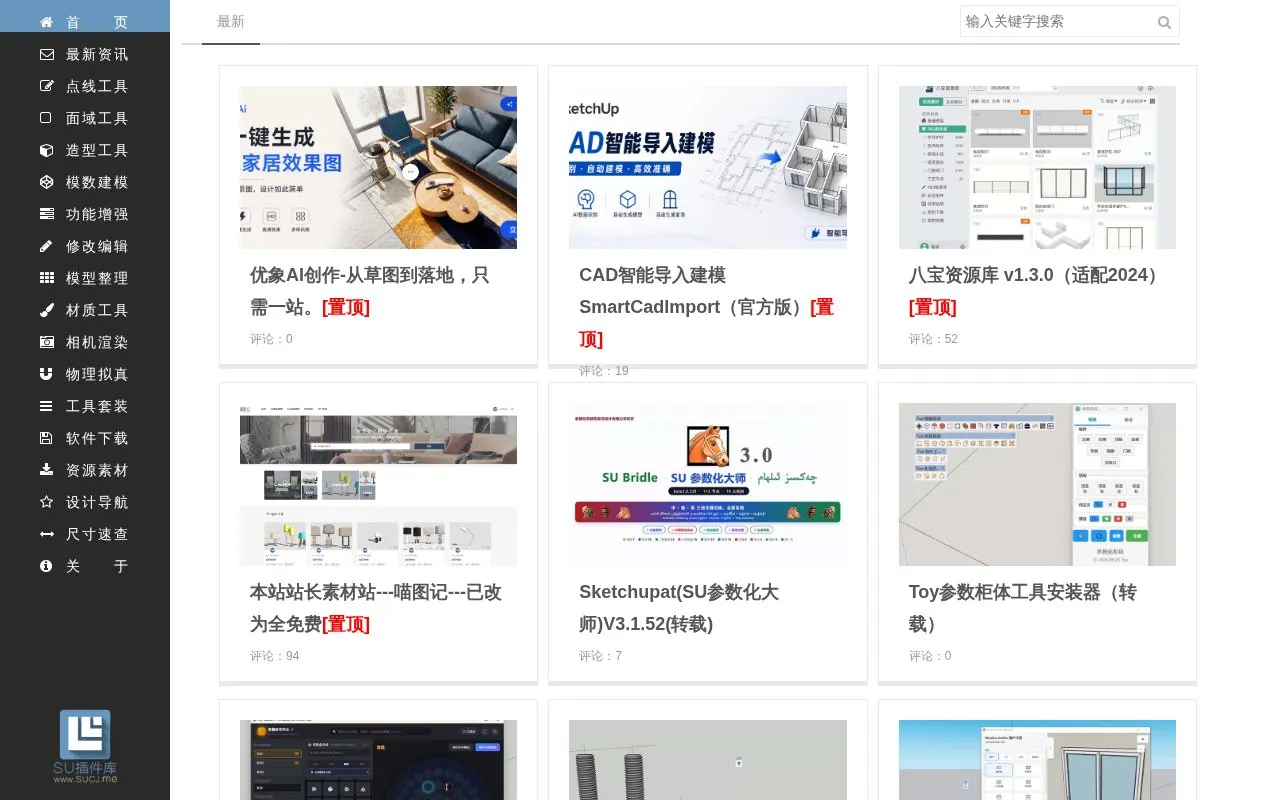Image resolution: width=1280 pixels, height=800 pixels.
Task: Go to 相机渲染 in the sidebar
Action: click(85, 342)
